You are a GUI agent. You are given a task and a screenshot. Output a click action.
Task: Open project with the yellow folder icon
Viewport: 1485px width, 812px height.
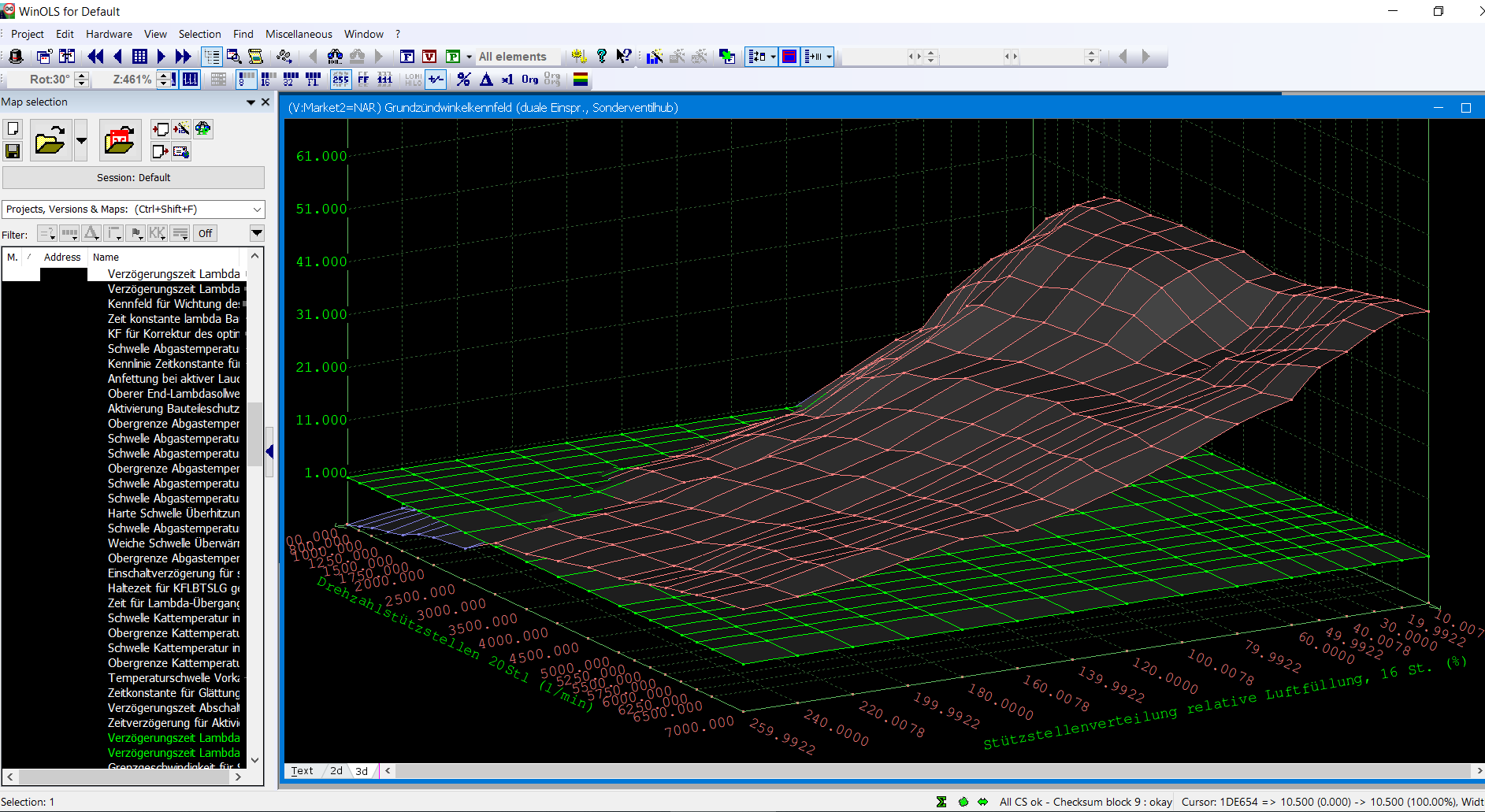pyautogui.click(x=50, y=141)
